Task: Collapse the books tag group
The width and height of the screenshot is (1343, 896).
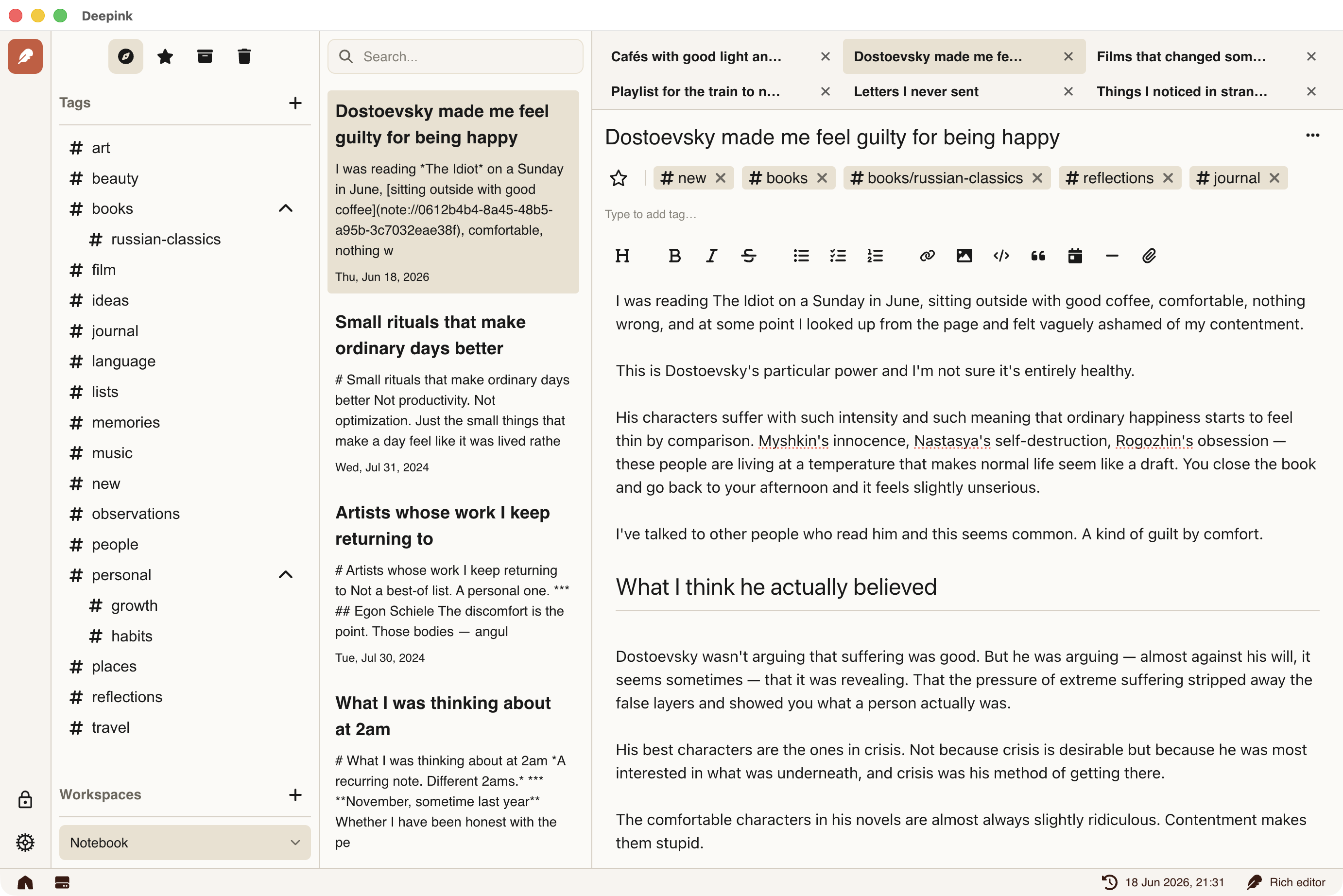Action: (x=286, y=208)
